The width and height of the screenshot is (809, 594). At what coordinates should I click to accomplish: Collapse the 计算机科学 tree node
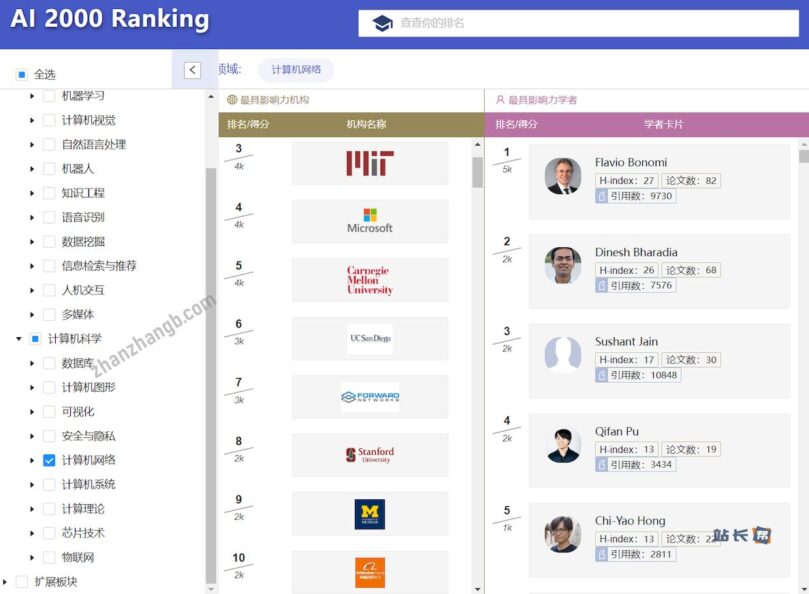coord(19,339)
